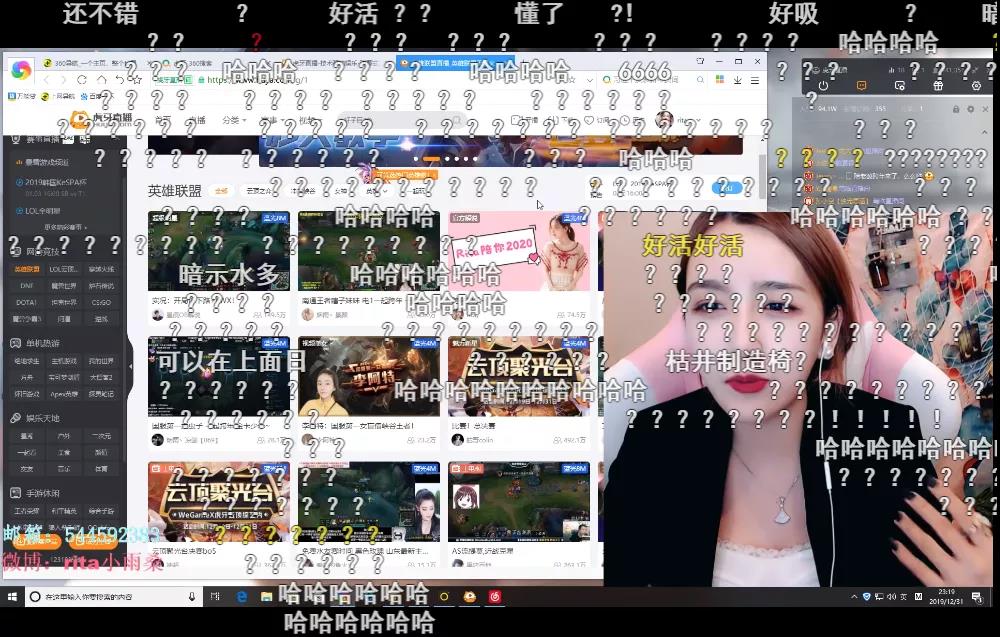
Task: Click the 网游竞技 category header
Action: (x=42, y=251)
